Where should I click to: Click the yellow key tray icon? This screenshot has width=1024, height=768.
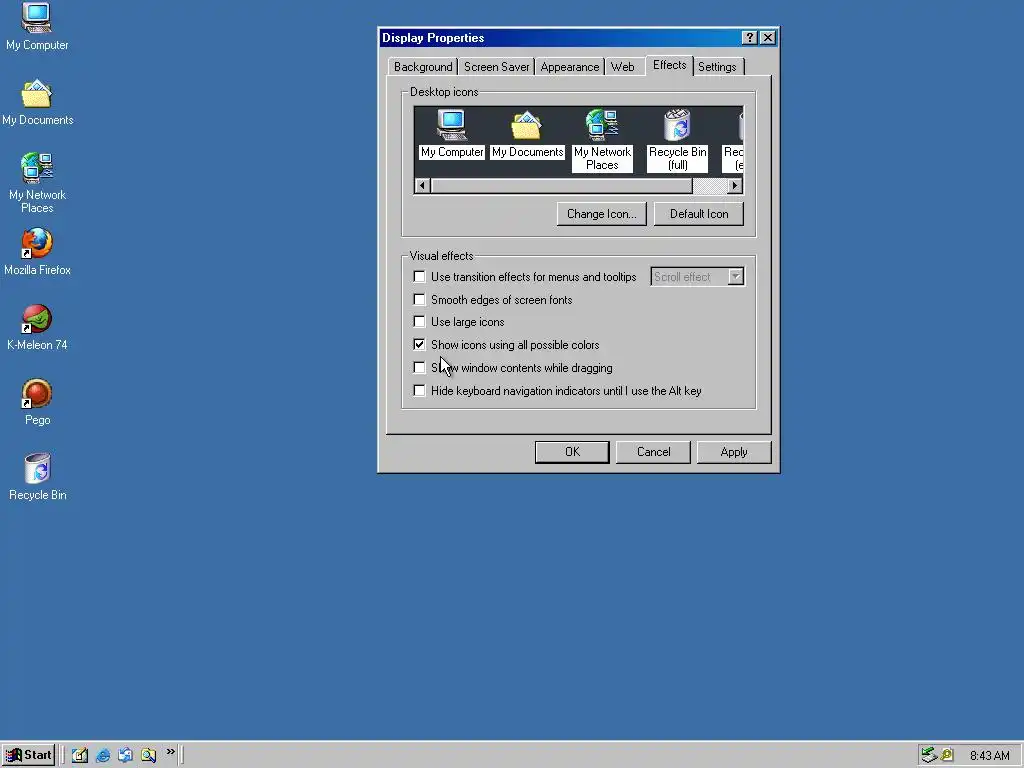[x=947, y=756]
